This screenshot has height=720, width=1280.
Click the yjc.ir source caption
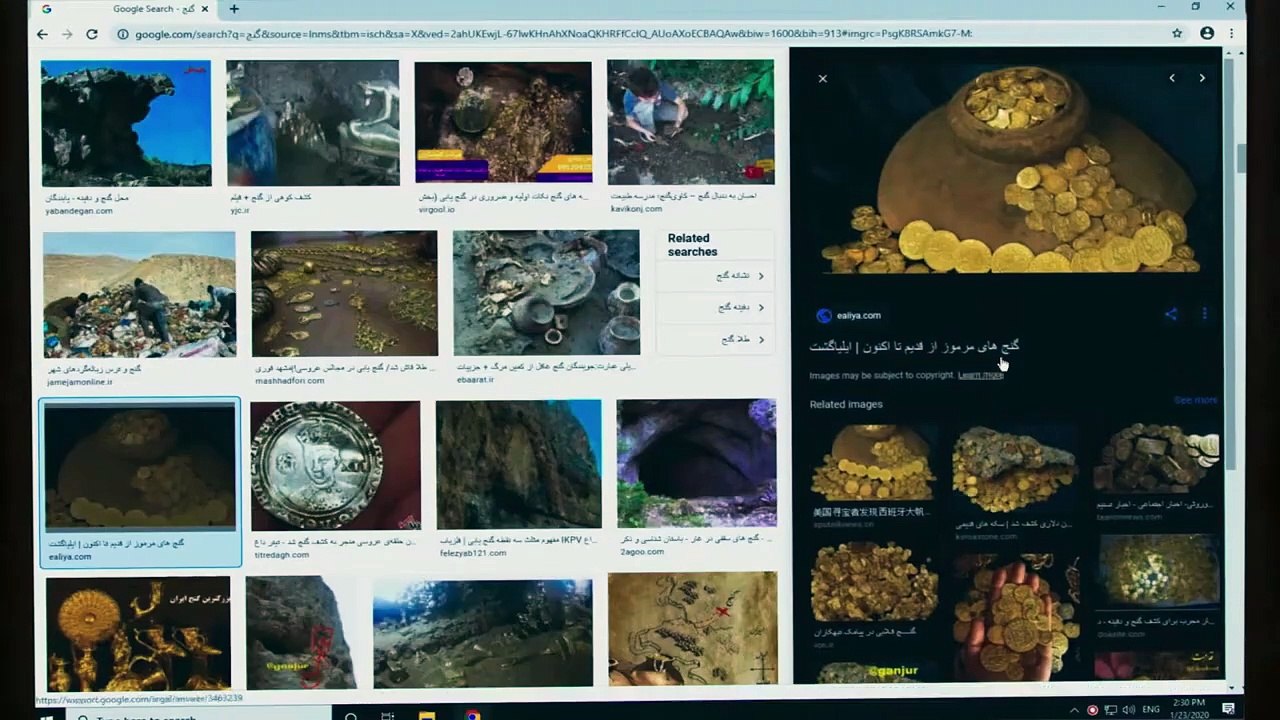tap(238, 211)
